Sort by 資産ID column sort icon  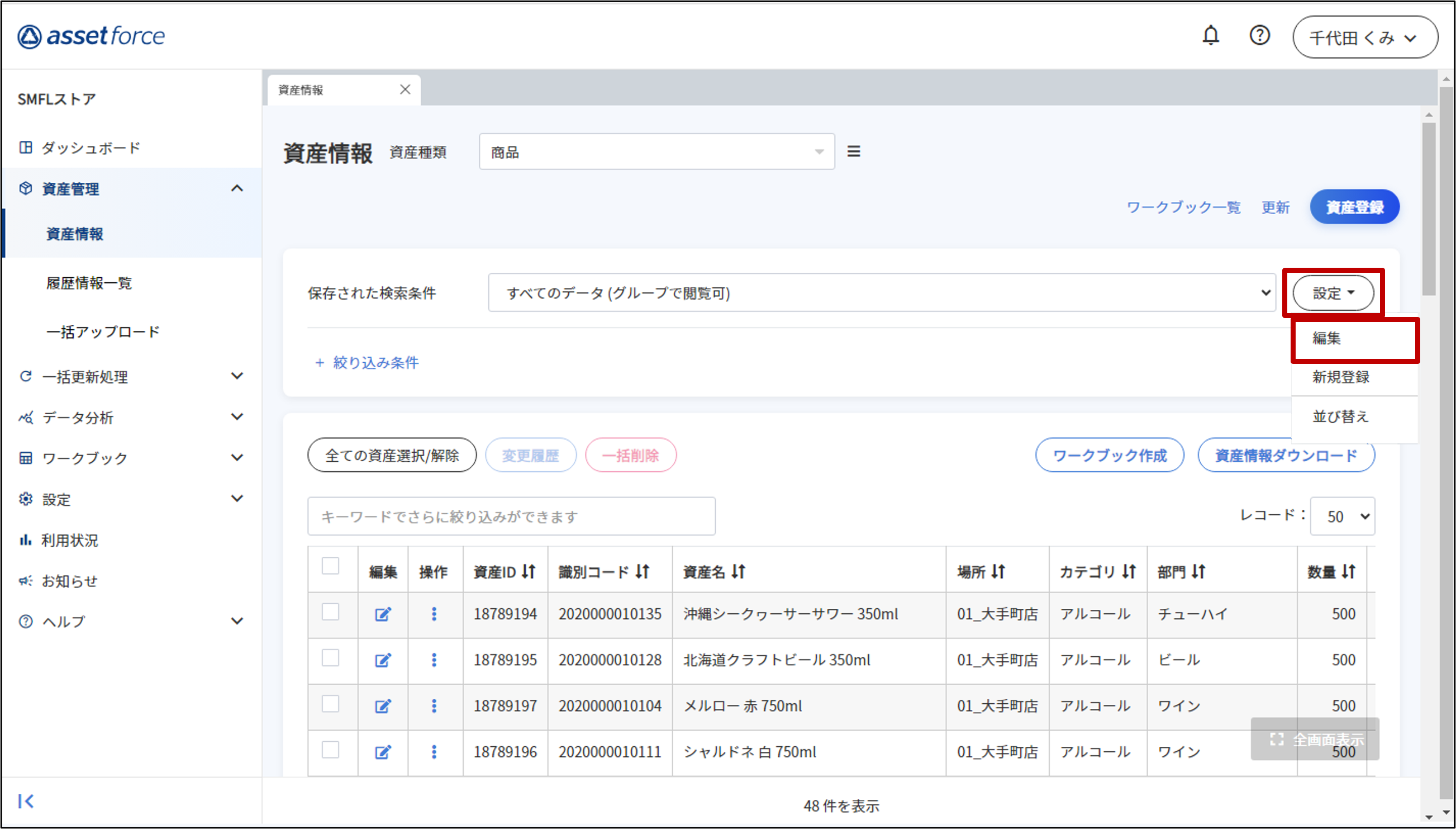point(529,571)
